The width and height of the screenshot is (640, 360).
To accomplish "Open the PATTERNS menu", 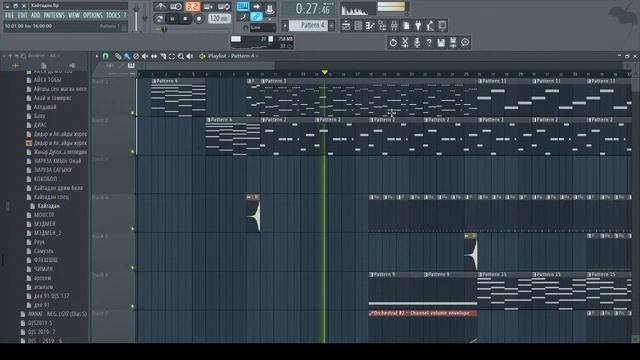I will tap(54, 15).
